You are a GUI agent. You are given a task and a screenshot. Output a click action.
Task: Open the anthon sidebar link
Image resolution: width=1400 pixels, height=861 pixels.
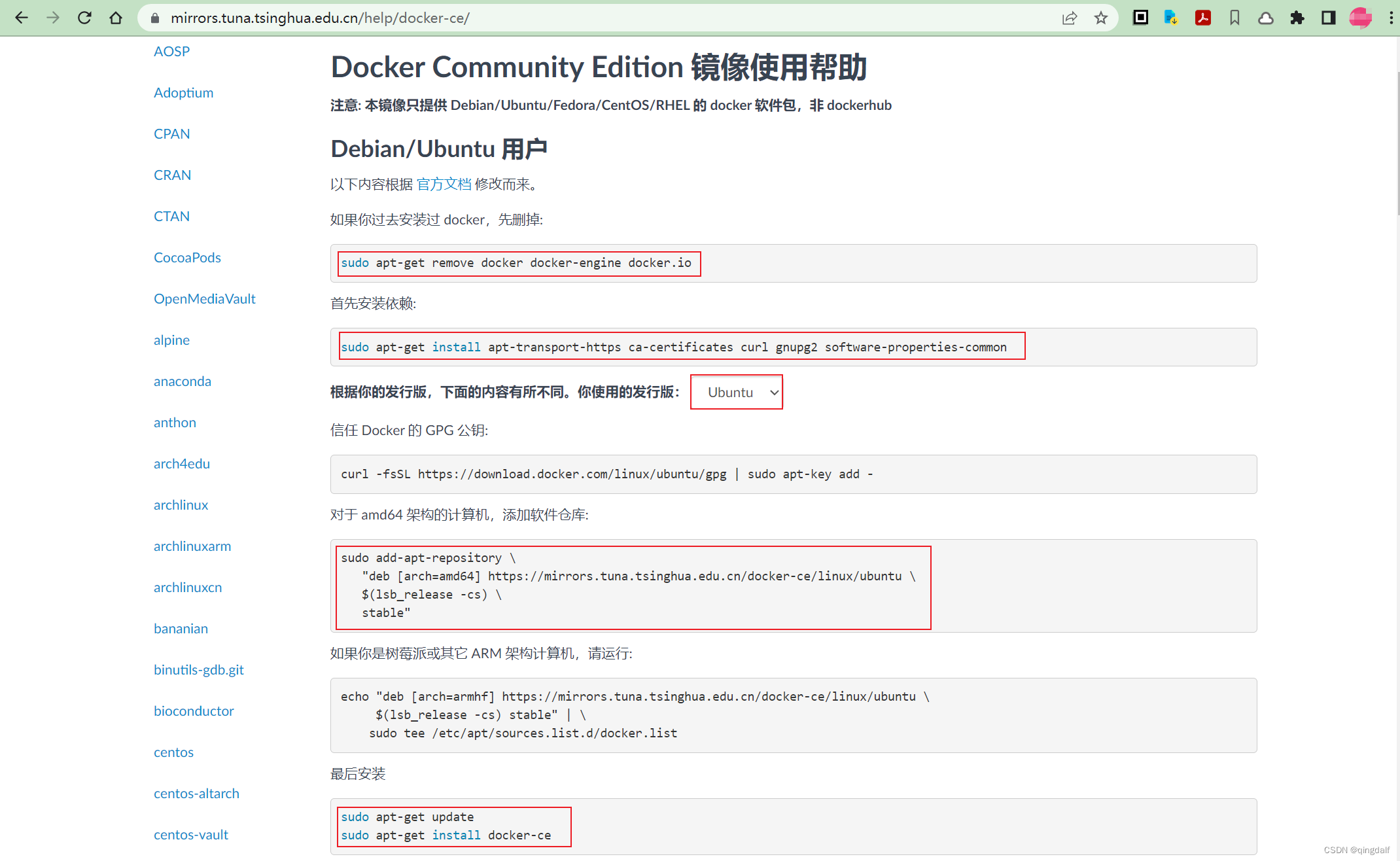click(x=175, y=422)
